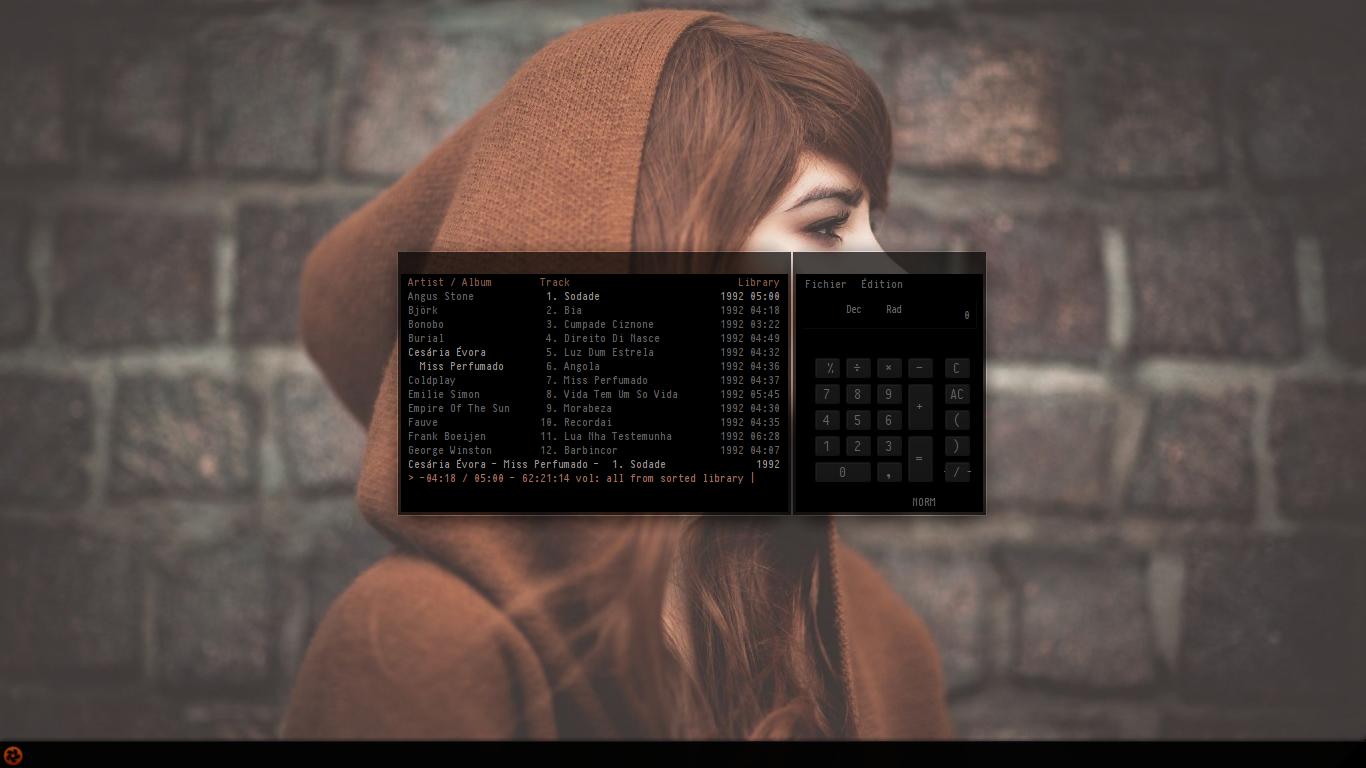
Task: Click the percent key on the calculator
Action: 828,368
